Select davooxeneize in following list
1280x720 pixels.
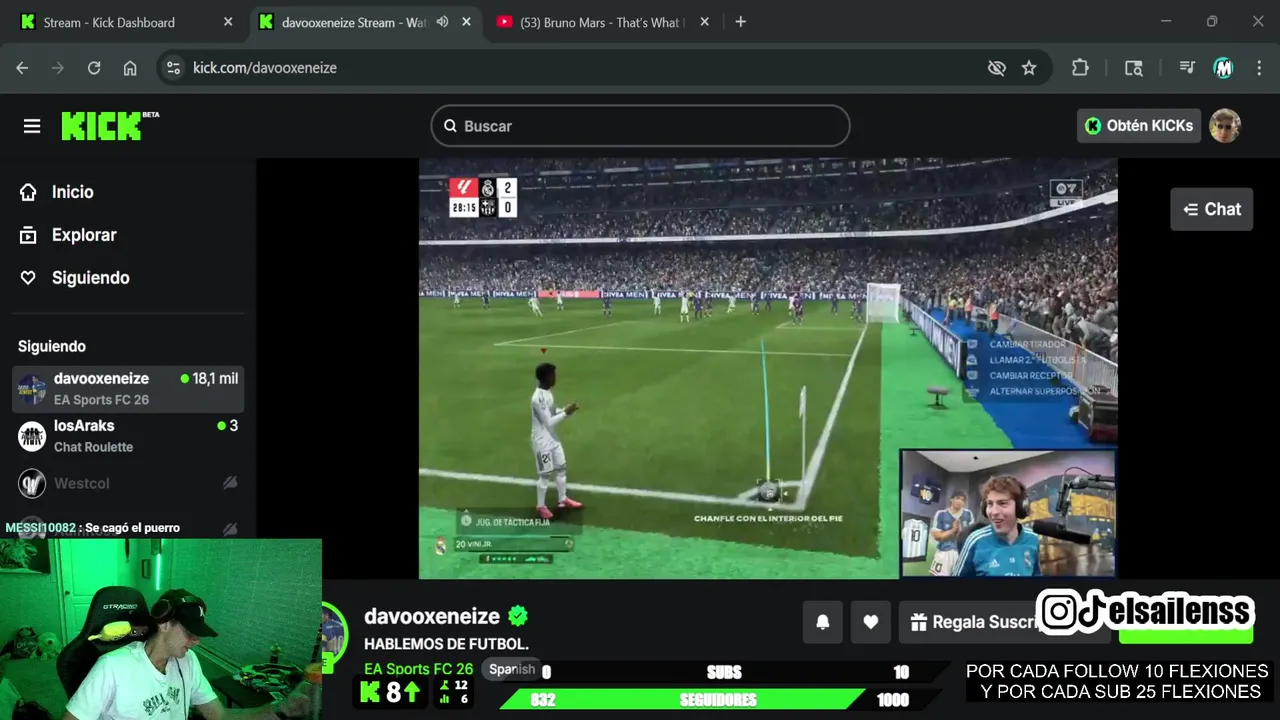pyautogui.click(x=128, y=389)
